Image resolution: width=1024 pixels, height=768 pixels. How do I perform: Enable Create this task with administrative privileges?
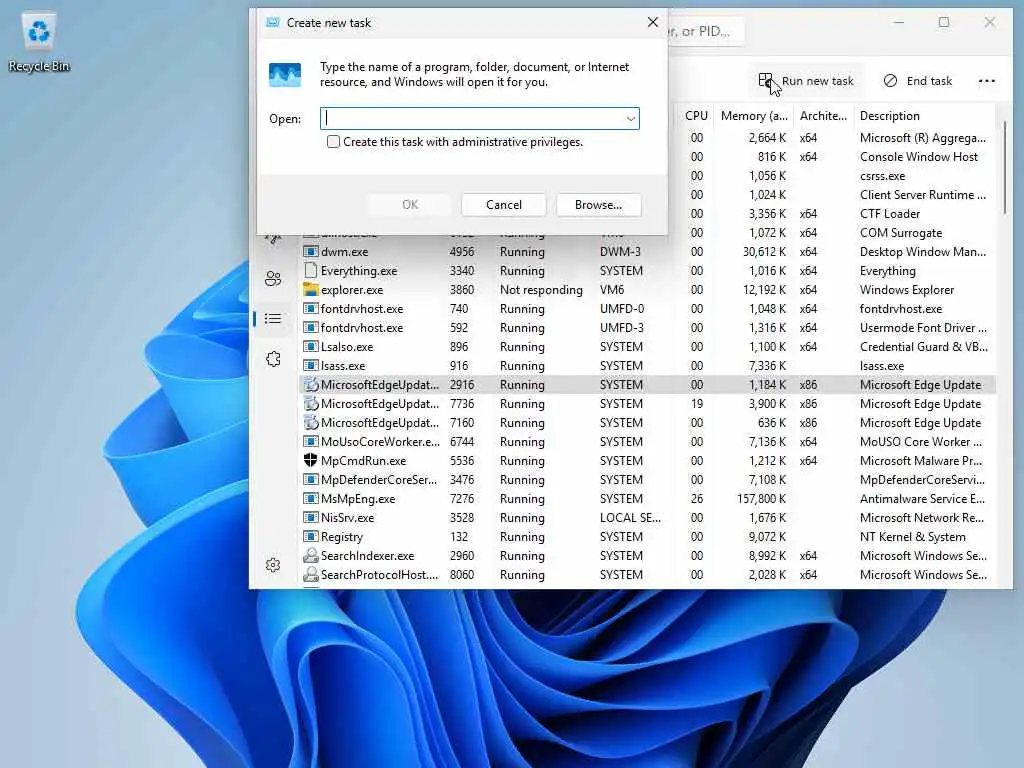point(333,142)
